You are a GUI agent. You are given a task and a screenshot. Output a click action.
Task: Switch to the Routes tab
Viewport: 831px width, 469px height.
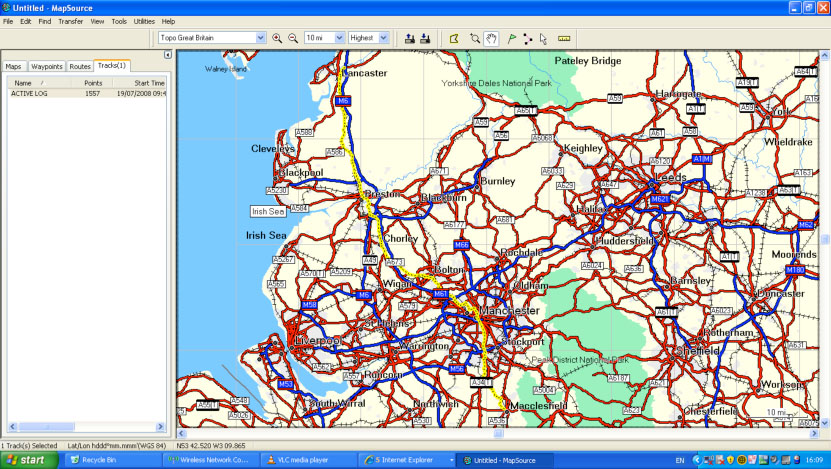80,66
